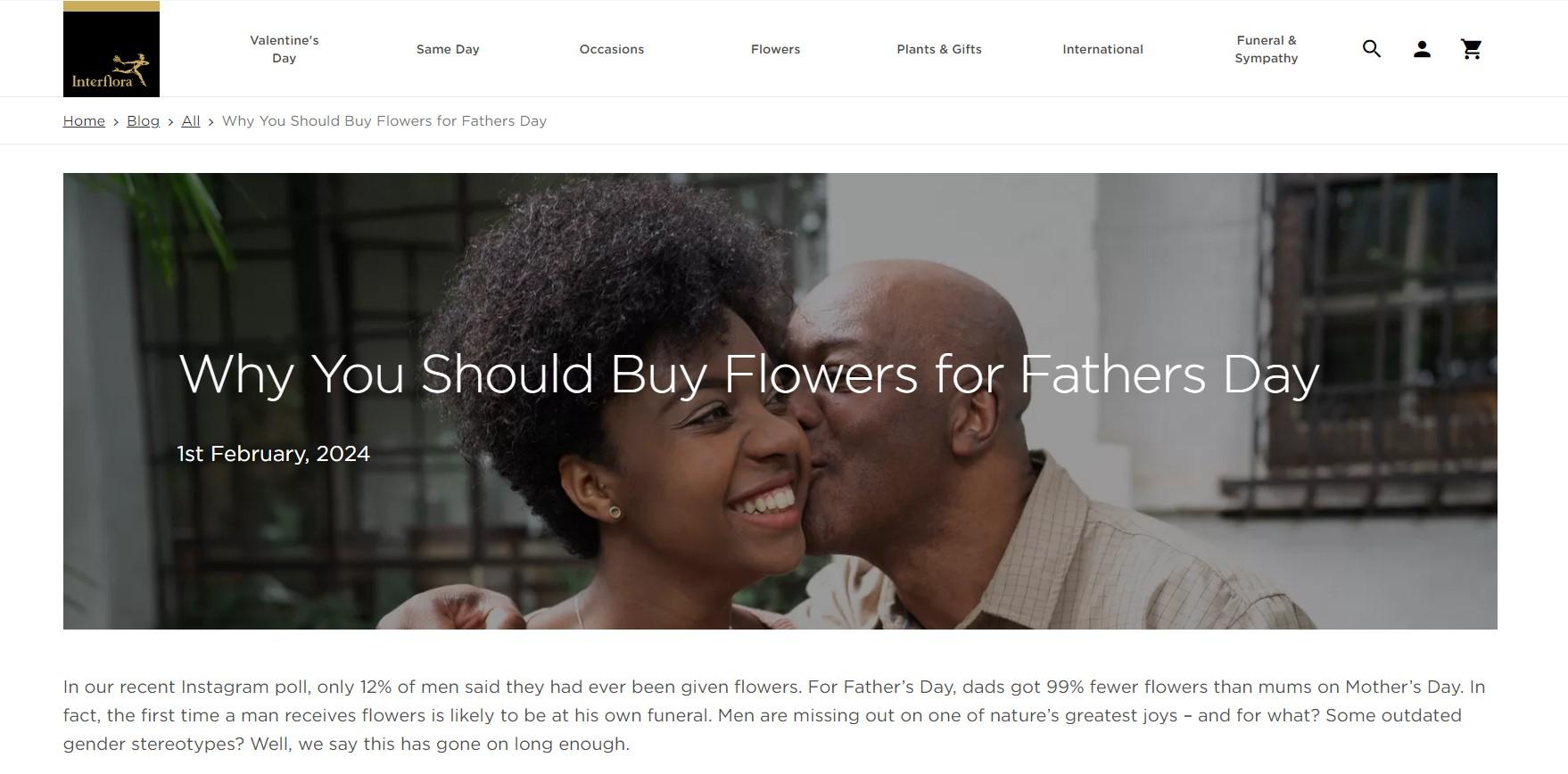Go to Home breadcrumb link
This screenshot has width=1568, height=774.
point(84,120)
